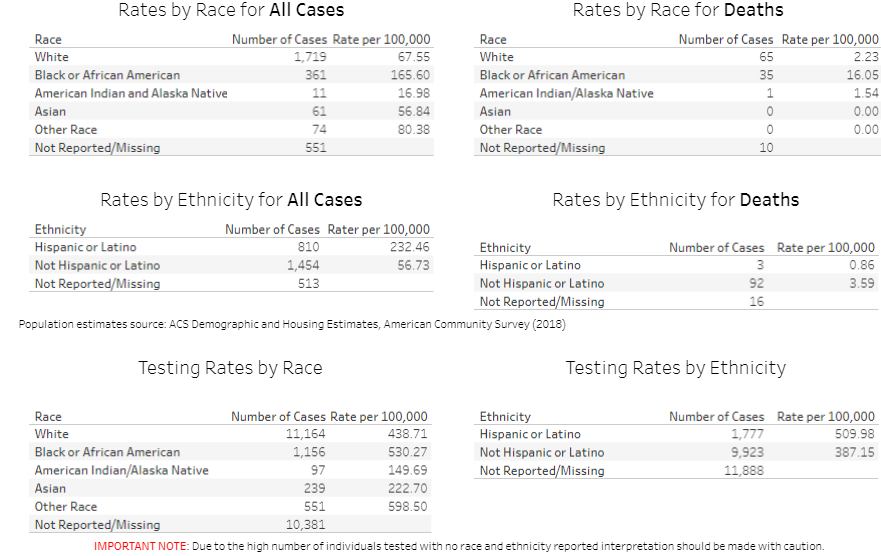The height and width of the screenshot is (556, 881).
Task: Click the 'Testing Rates by Ethnicity' title
Action: pos(676,368)
